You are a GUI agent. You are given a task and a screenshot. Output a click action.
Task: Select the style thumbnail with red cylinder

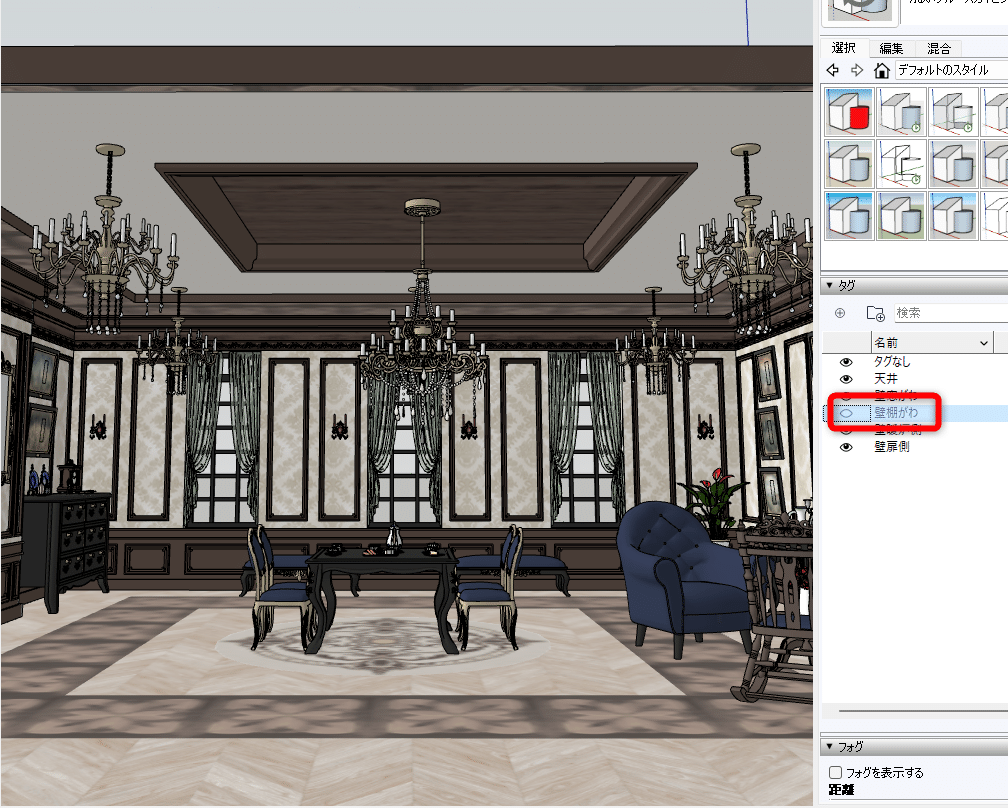849,112
